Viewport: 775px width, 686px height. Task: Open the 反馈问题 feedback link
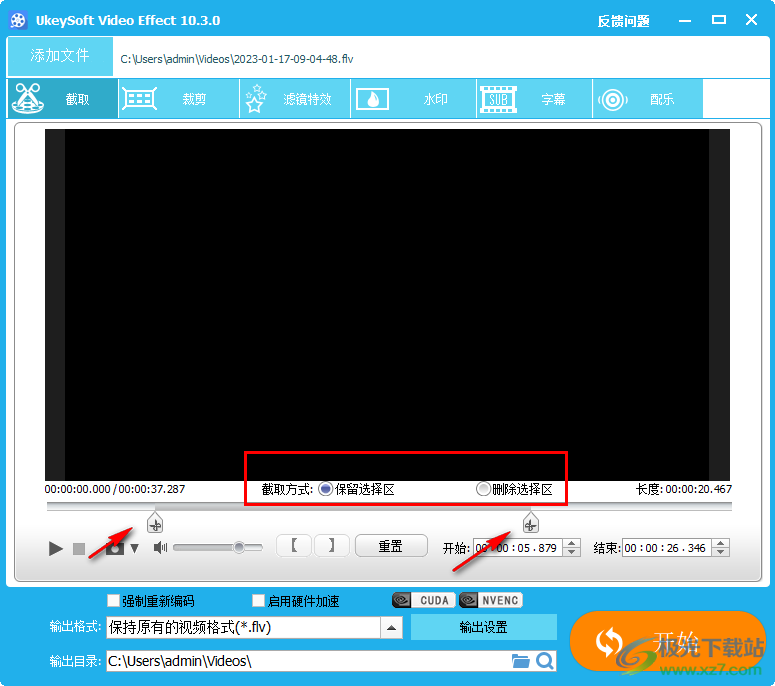(x=623, y=21)
